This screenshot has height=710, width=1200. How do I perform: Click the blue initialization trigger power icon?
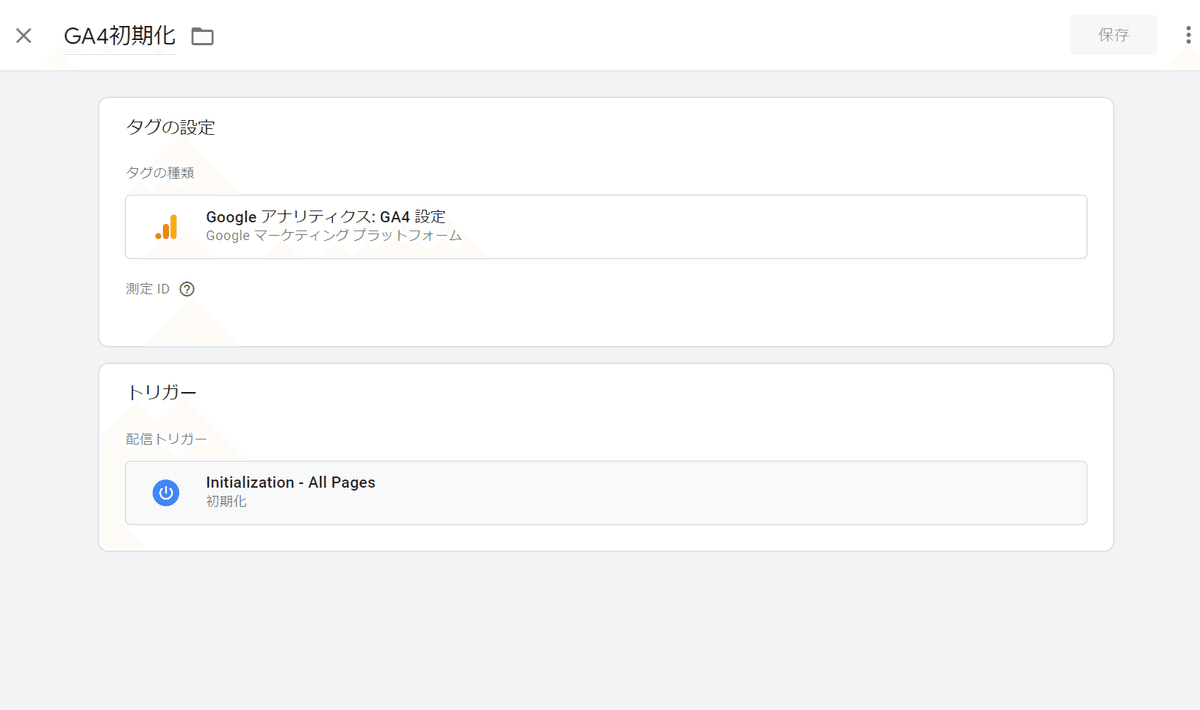pos(166,493)
